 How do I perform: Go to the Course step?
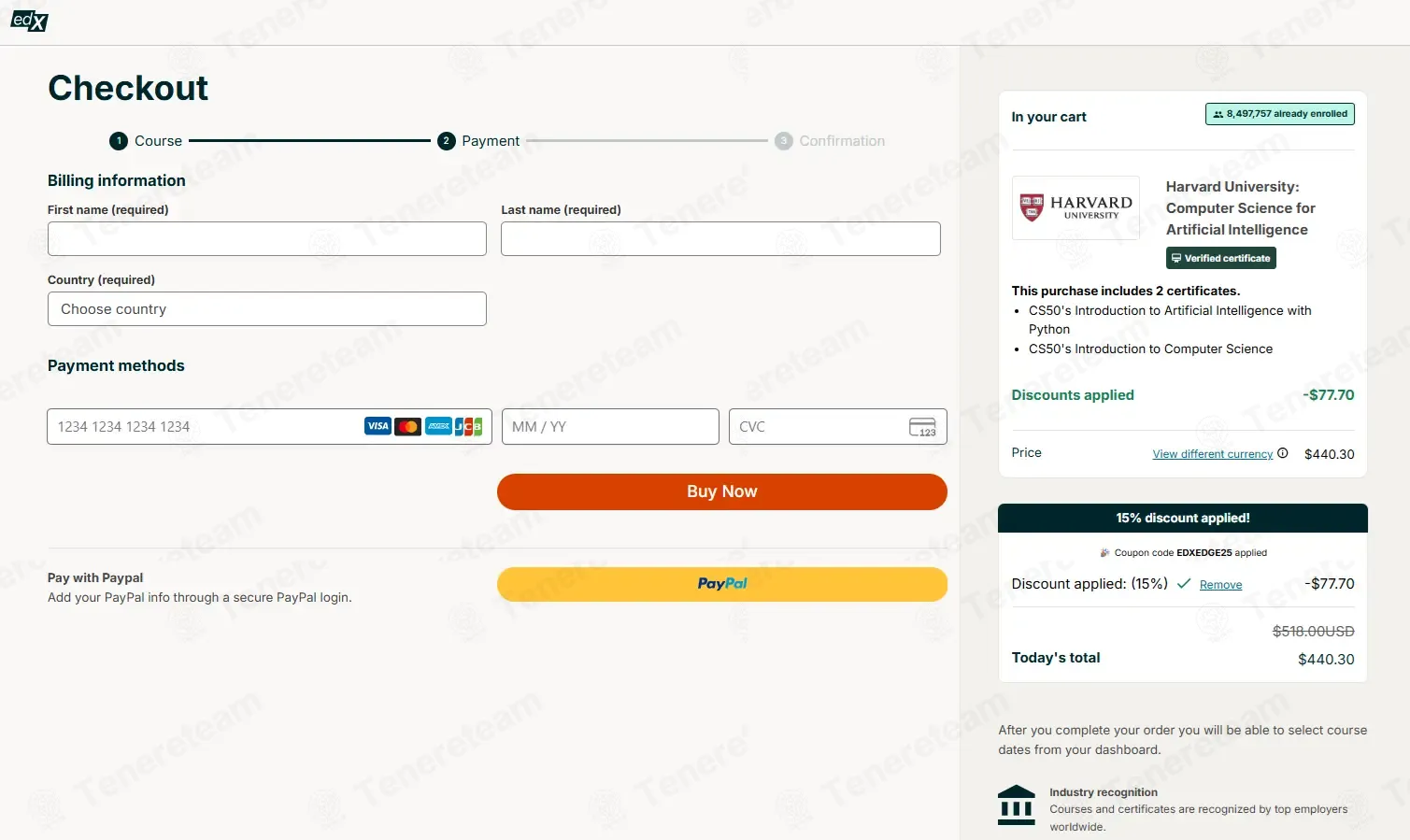[146, 141]
